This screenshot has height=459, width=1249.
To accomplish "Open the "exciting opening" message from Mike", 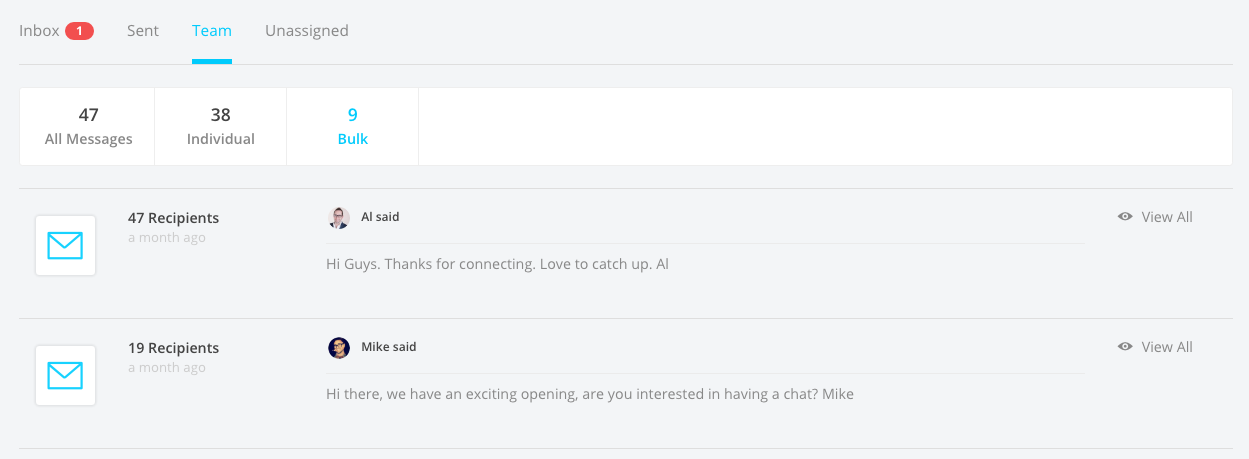I will [x=590, y=394].
